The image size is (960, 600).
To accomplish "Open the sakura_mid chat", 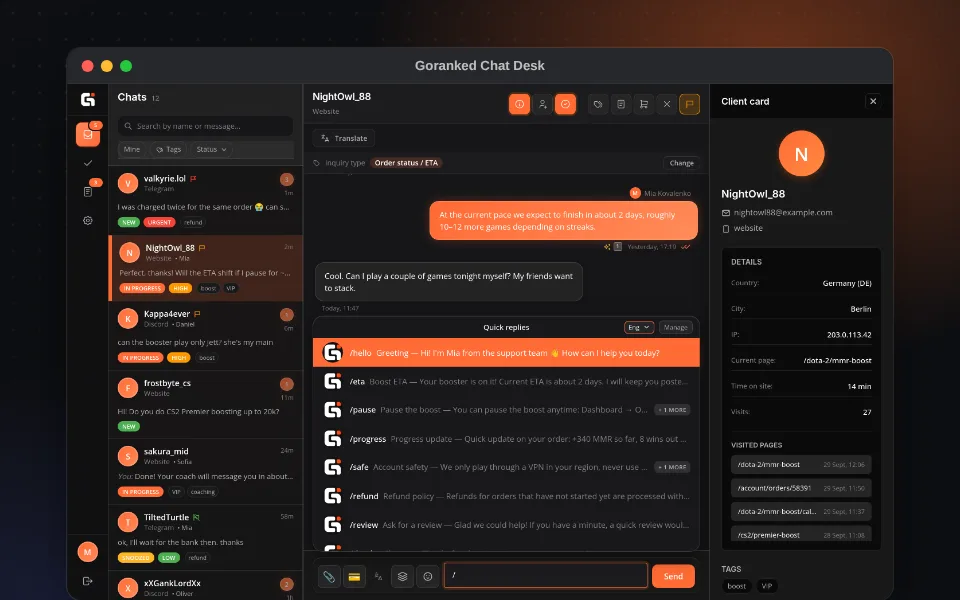I will [x=206, y=471].
